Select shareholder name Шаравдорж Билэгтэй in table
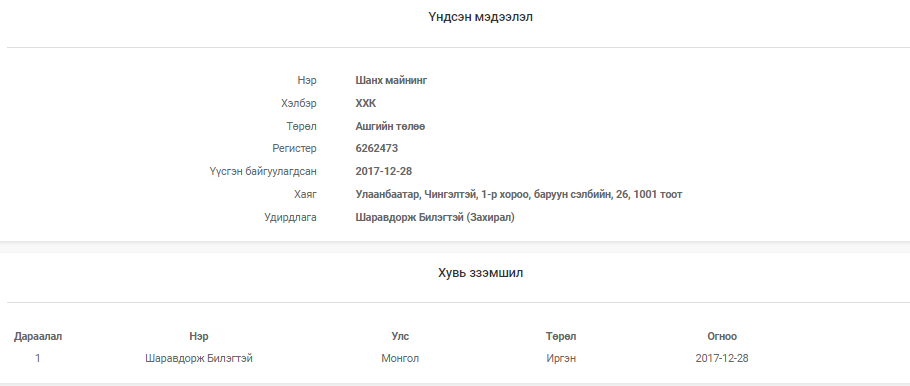 (198, 358)
